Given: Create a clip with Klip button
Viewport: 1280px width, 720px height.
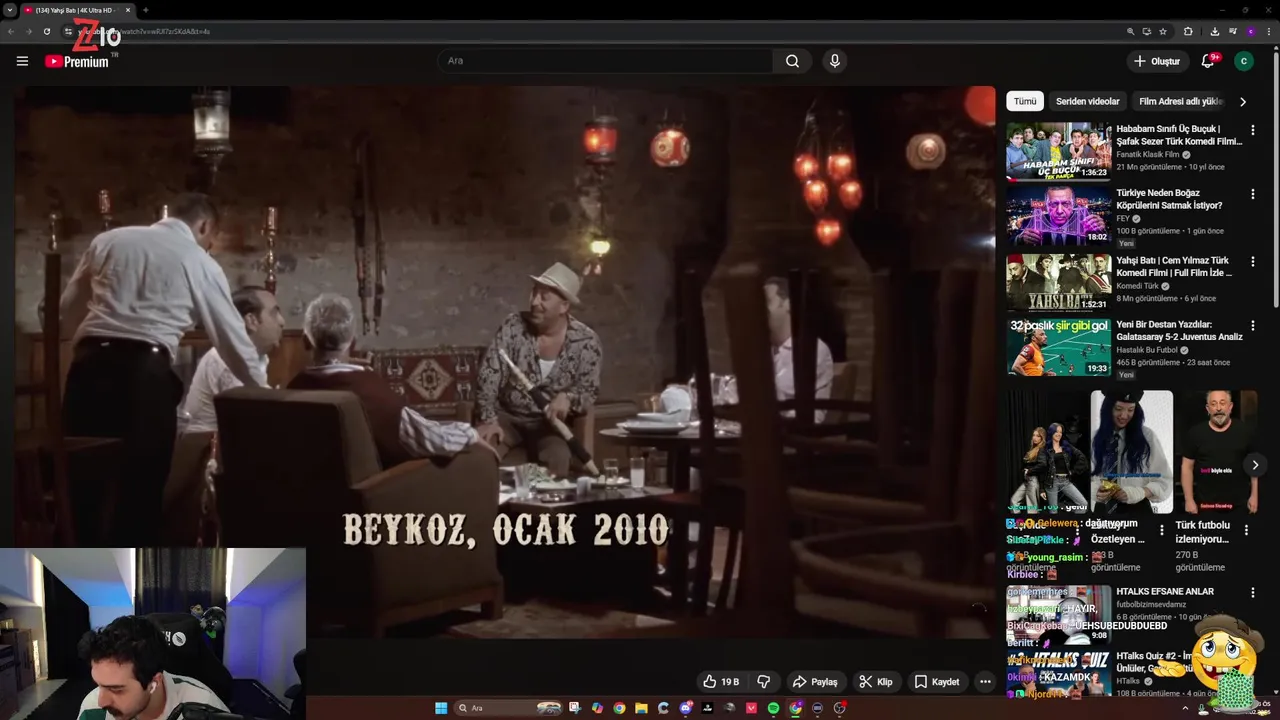Looking at the screenshot, I should pos(876,682).
